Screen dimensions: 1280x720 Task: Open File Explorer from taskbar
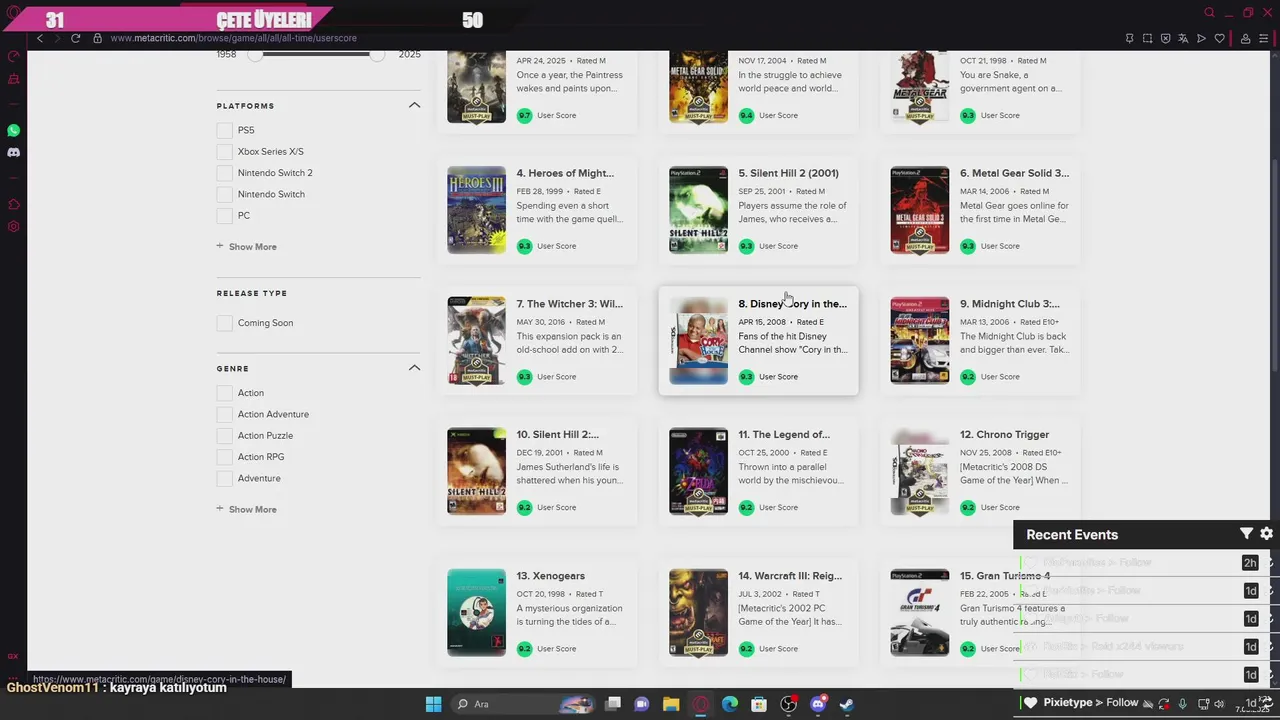click(x=671, y=704)
